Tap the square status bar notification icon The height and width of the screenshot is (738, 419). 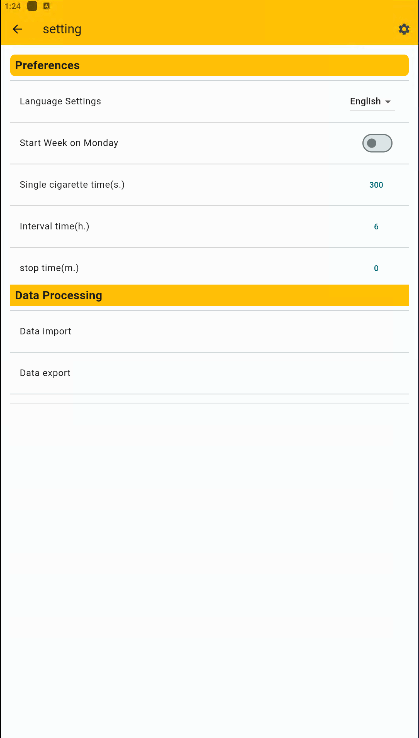tap(32, 6)
